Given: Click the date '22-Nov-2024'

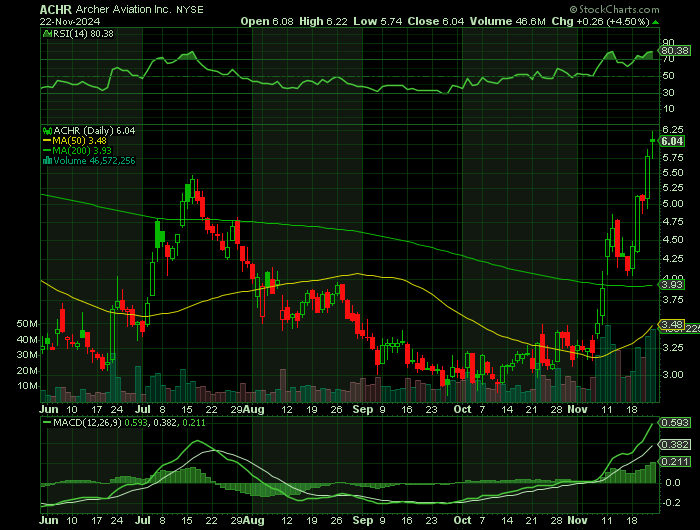Looking at the screenshot, I should (x=70, y=21).
